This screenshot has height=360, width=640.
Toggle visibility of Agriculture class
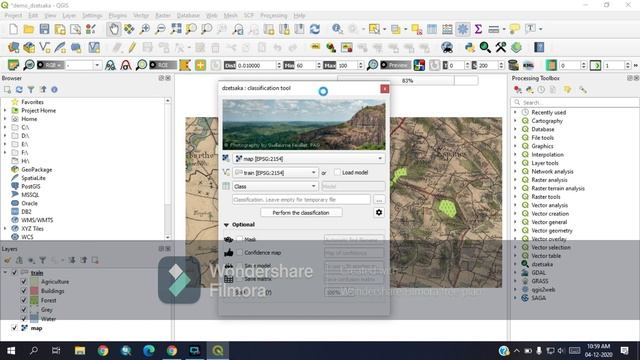pos(24,282)
